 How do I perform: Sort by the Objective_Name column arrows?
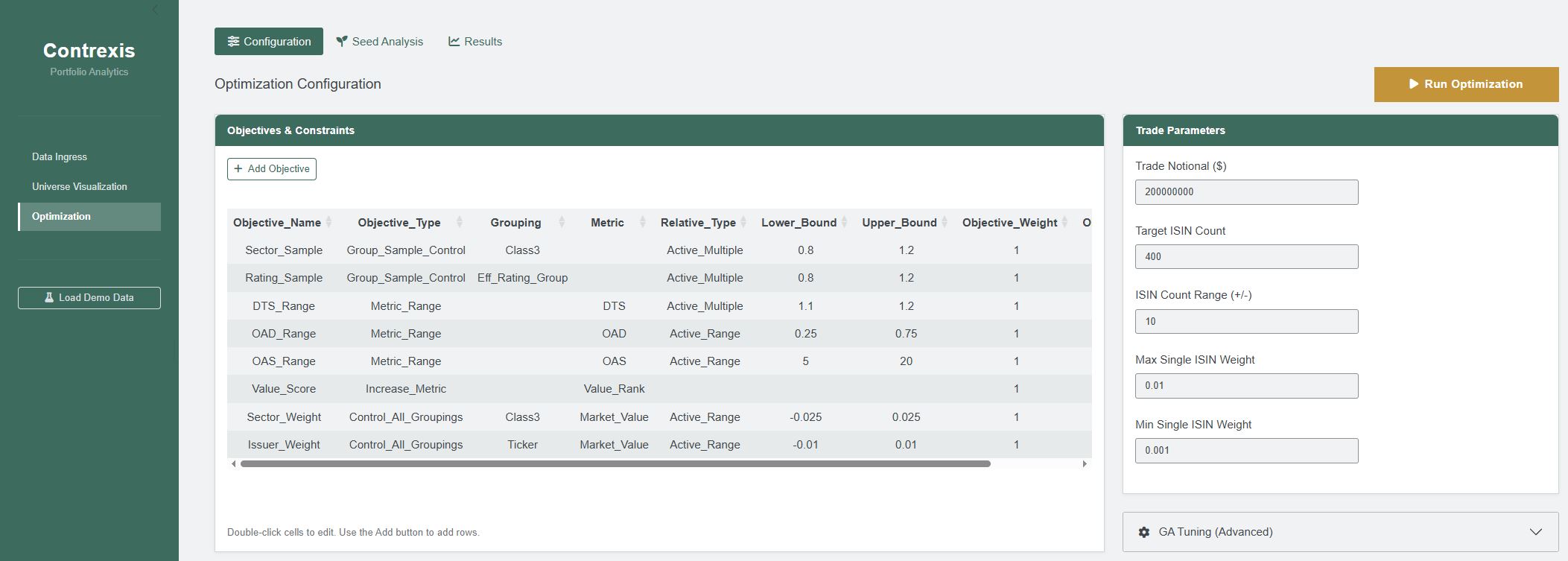(x=328, y=223)
